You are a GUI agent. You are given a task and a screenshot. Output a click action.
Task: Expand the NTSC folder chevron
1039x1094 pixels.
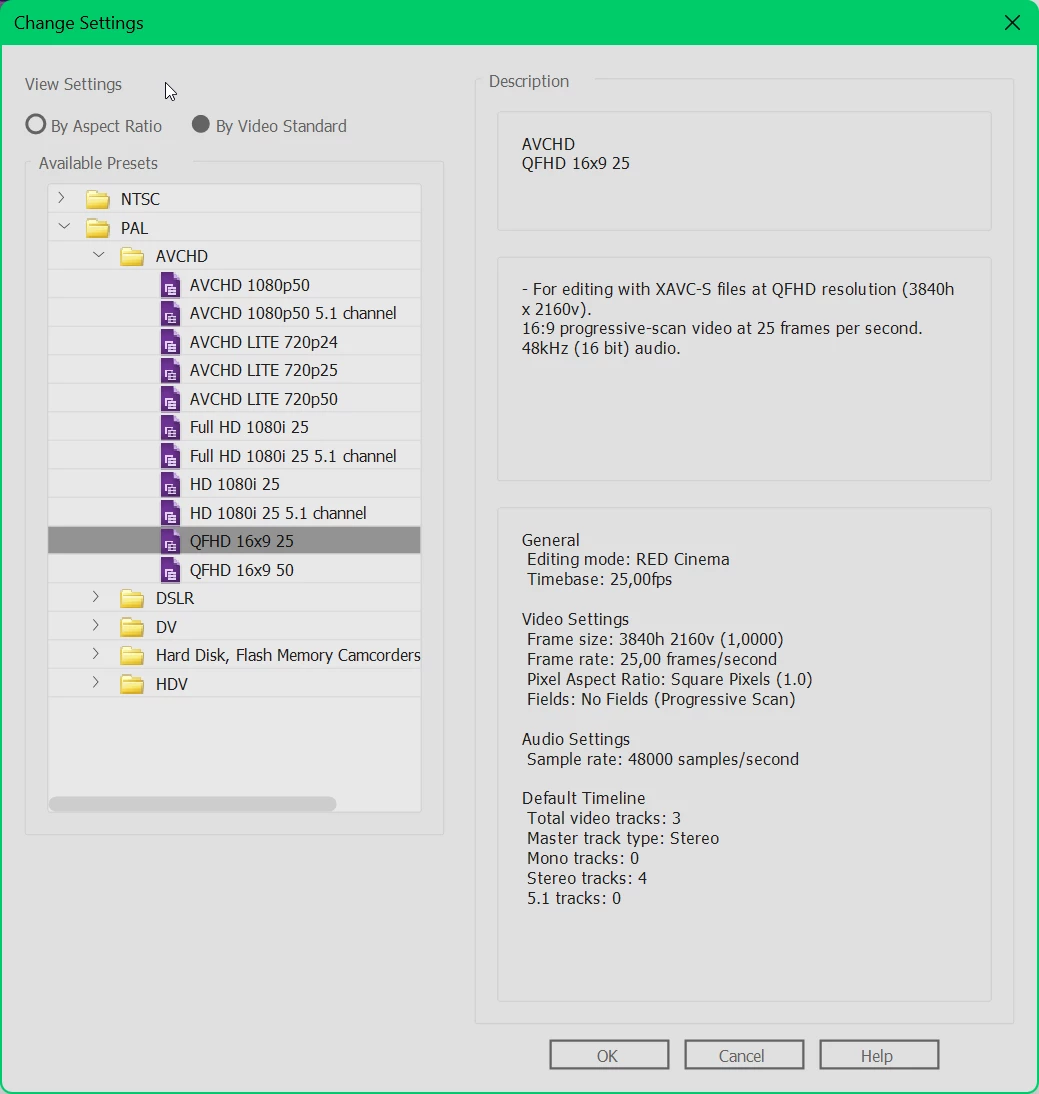point(62,198)
